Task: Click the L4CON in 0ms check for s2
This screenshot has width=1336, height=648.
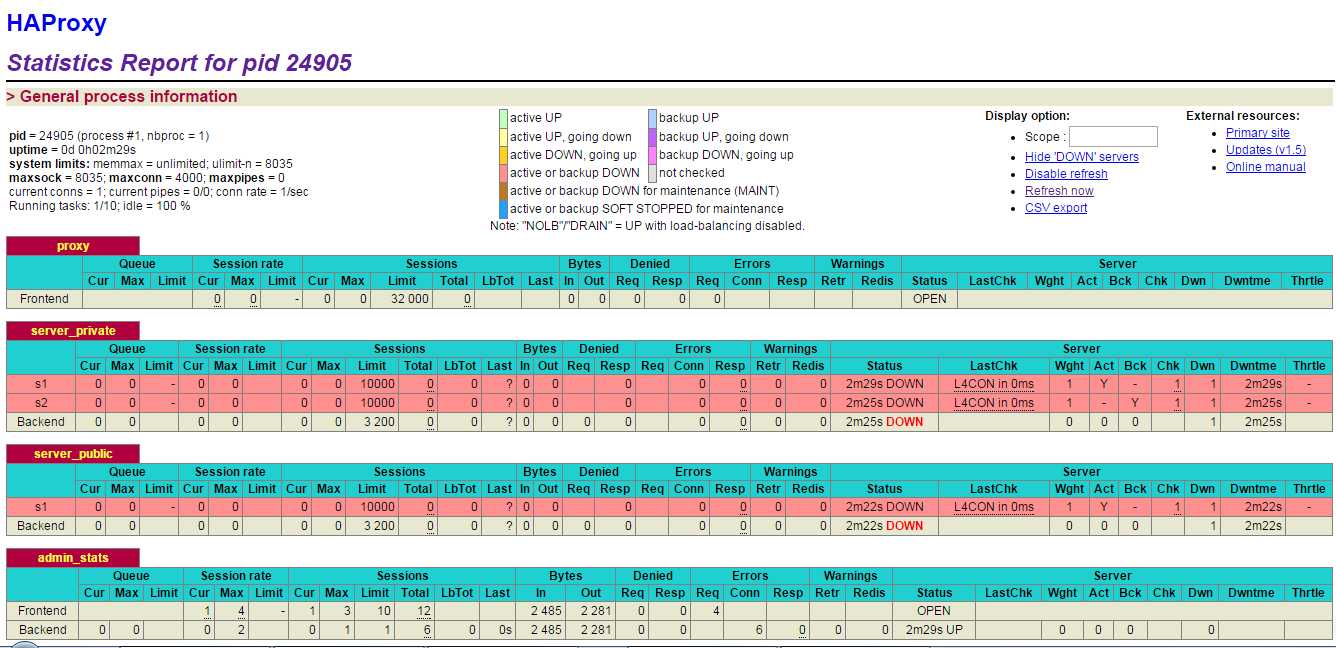Action: [x=994, y=403]
